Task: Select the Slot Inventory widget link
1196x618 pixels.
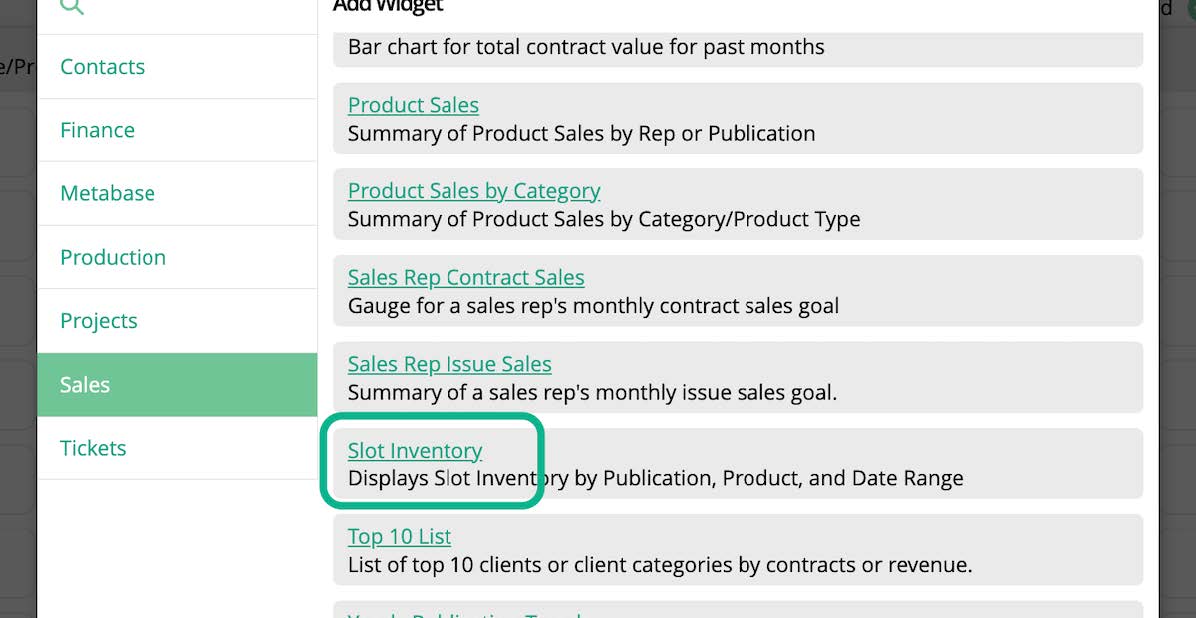Action: 415,451
